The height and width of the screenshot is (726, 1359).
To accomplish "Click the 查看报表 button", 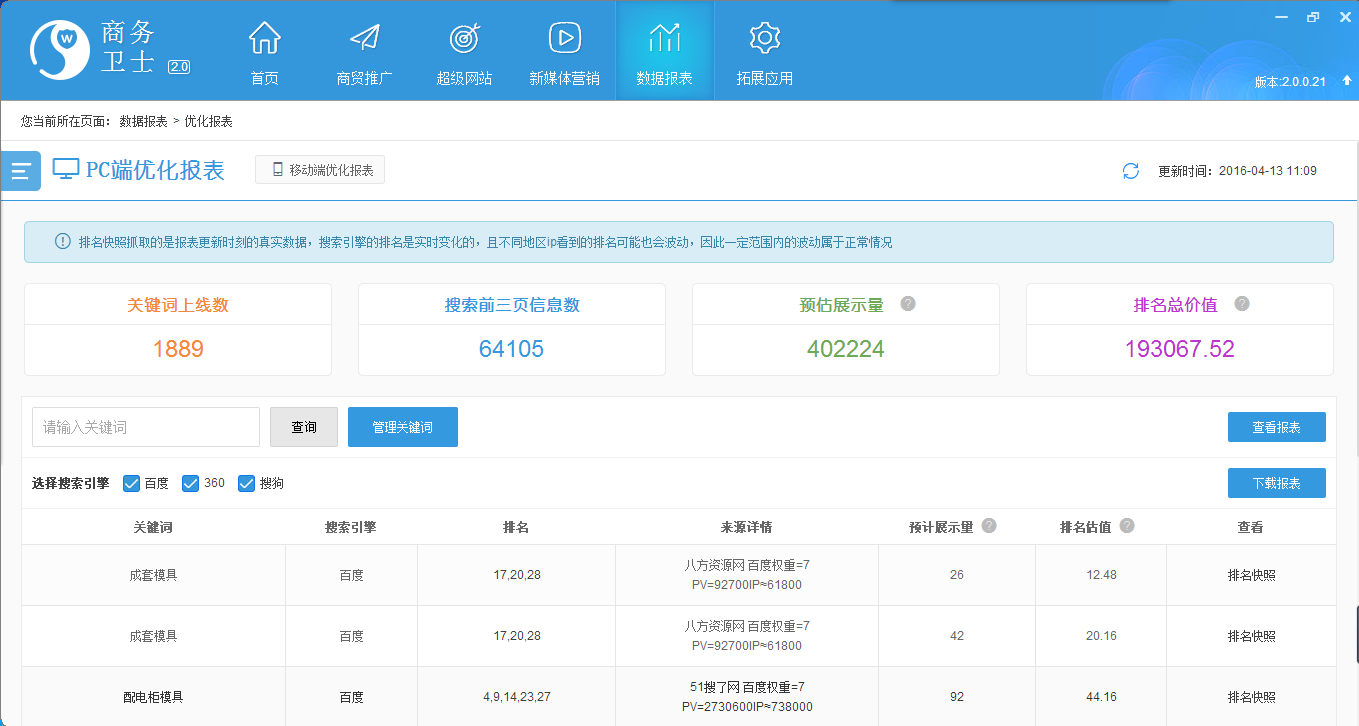I will pos(1276,427).
